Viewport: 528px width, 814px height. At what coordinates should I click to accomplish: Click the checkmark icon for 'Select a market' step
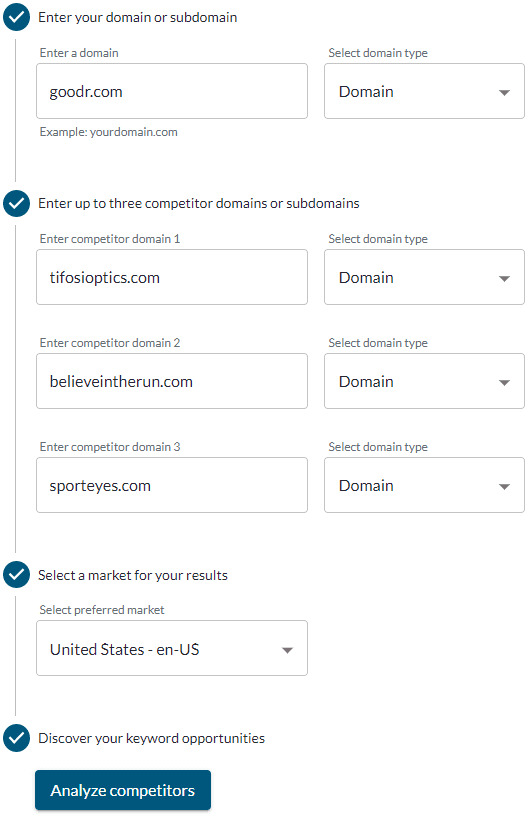tap(16, 575)
